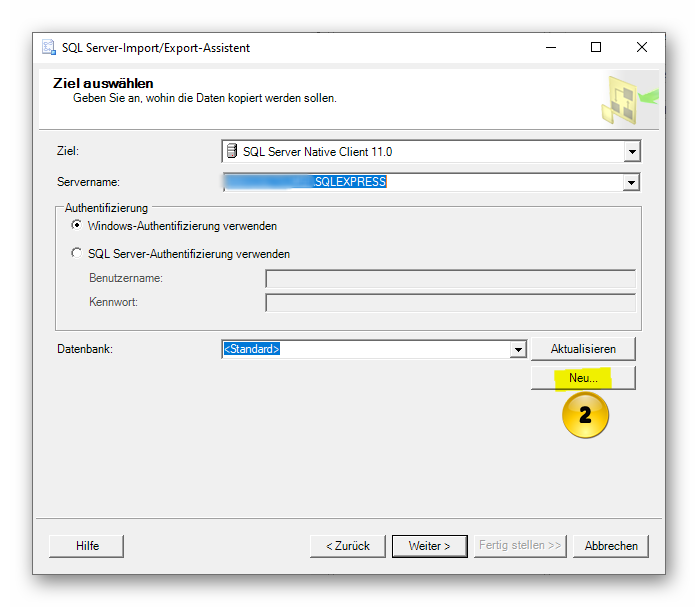This screenshot has height=607, width=698.
Task: Close the Import/Export-Assistent dialog
Action: click(642, 48)
